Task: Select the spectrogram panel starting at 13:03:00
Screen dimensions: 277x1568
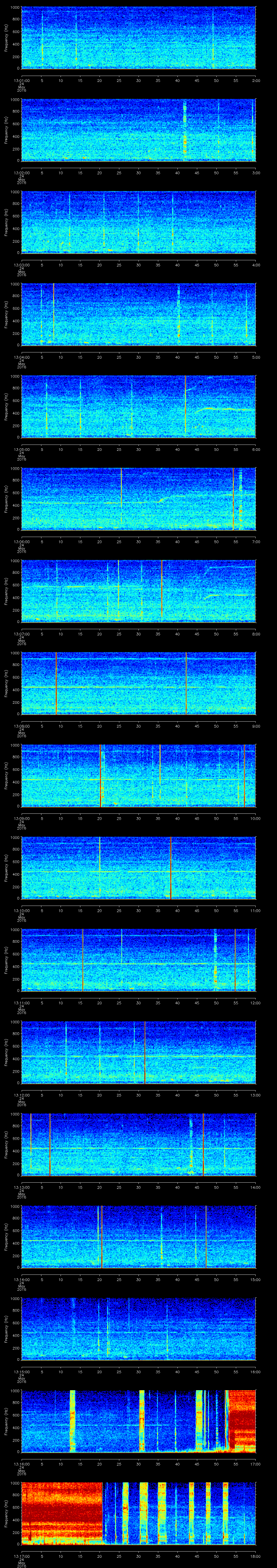Action: [138, 222]
